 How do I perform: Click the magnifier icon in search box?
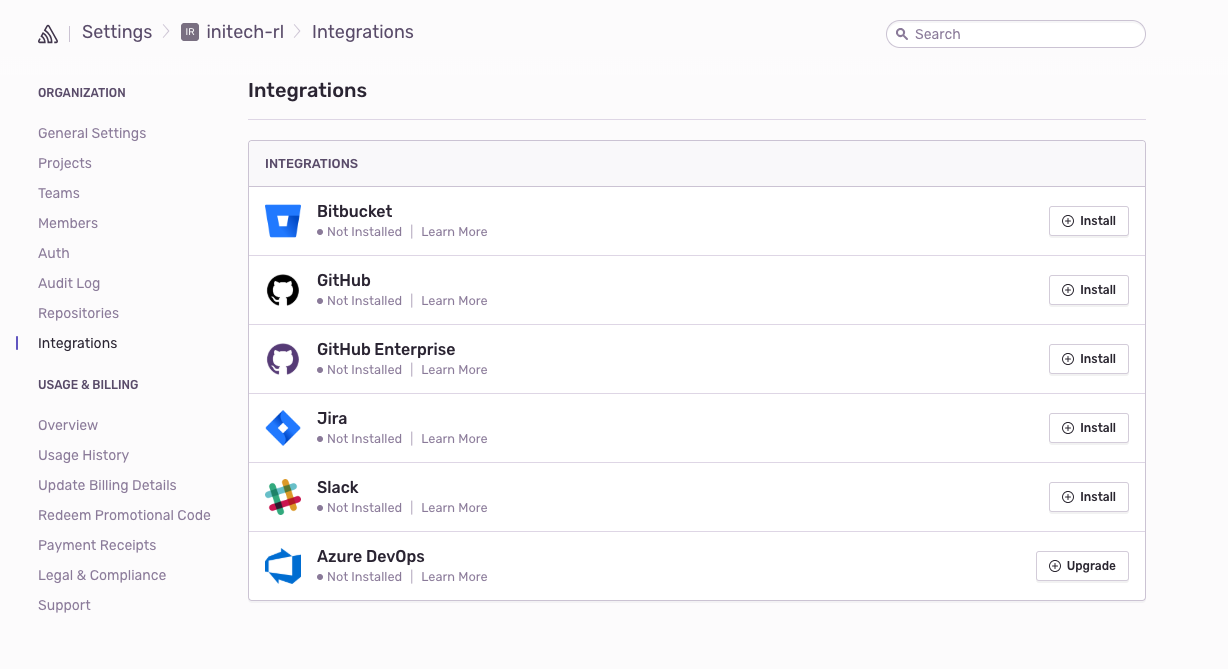point(901,34)
